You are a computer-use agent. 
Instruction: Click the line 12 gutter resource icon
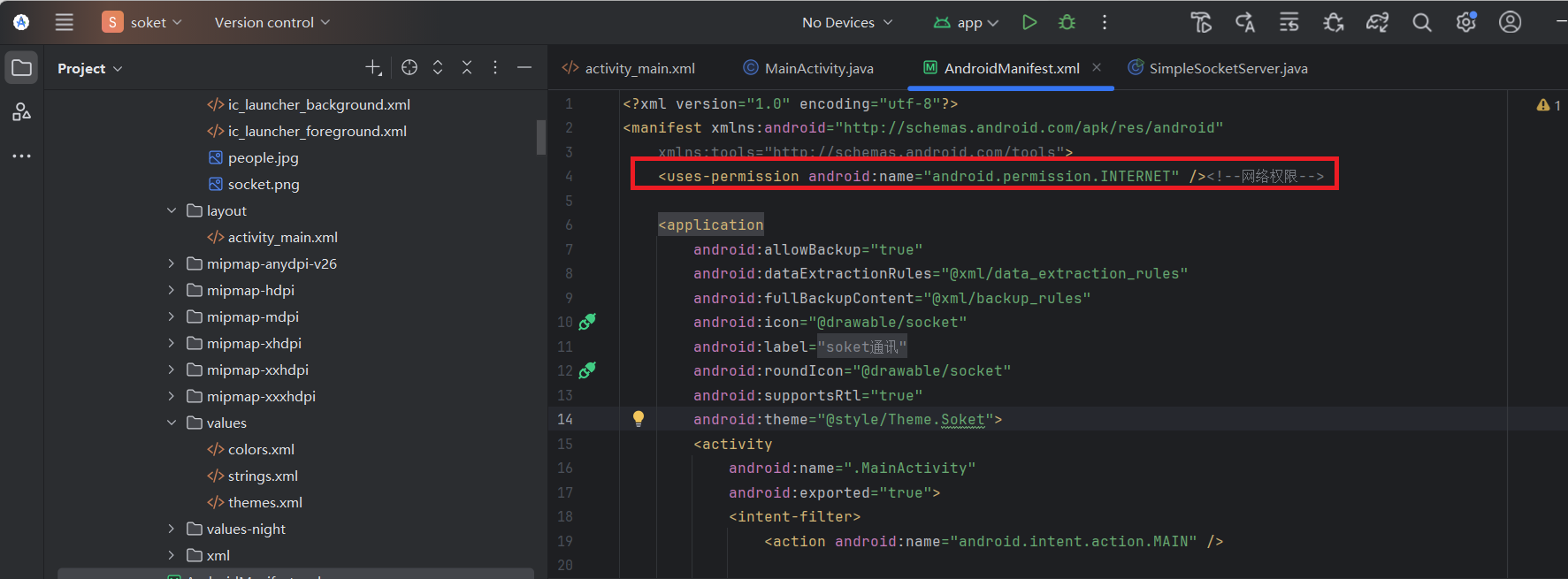587,370
